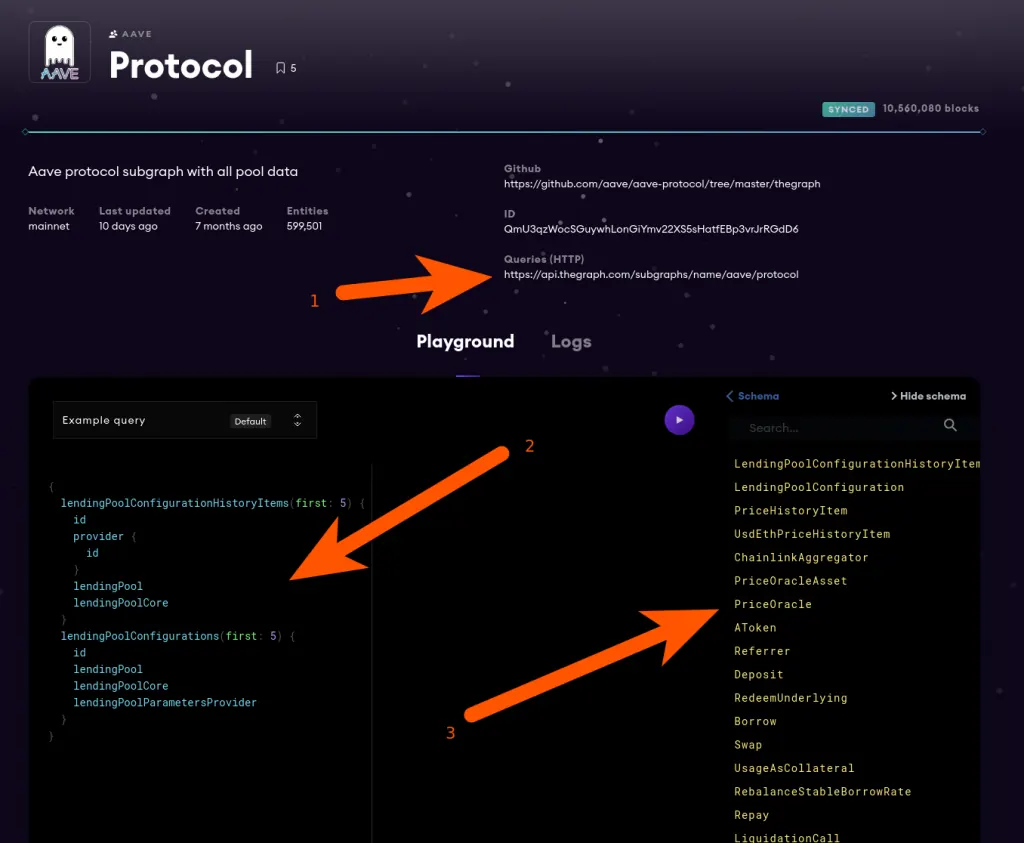Open LendingPoolConfigurationHistoryItem schema entry
Image resolution: width=1024 pixels, height=843 pixels.
coord(856,464)
